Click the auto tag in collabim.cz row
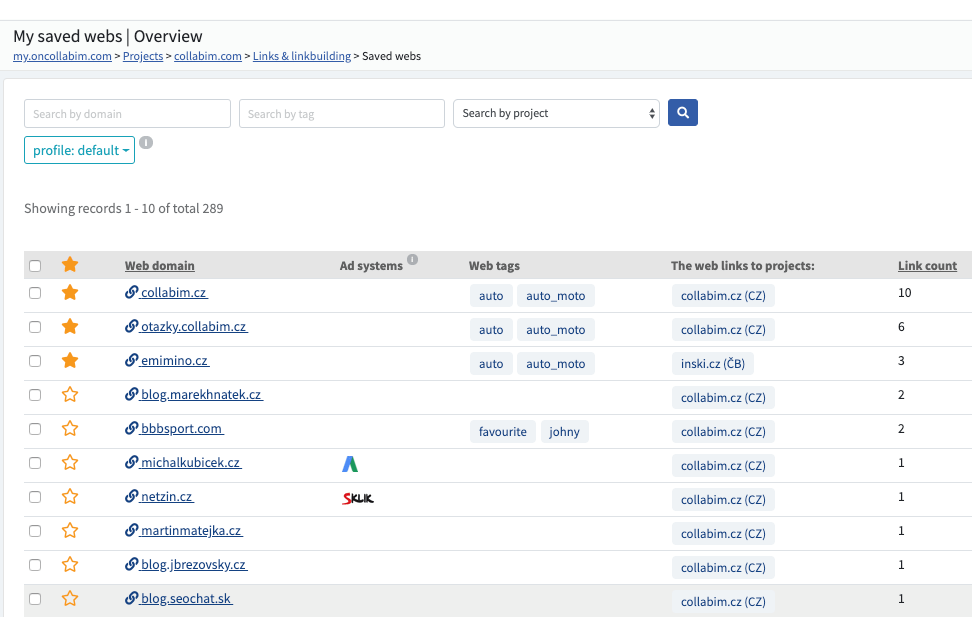The image size is (972, 617). [x=491, y=296]
